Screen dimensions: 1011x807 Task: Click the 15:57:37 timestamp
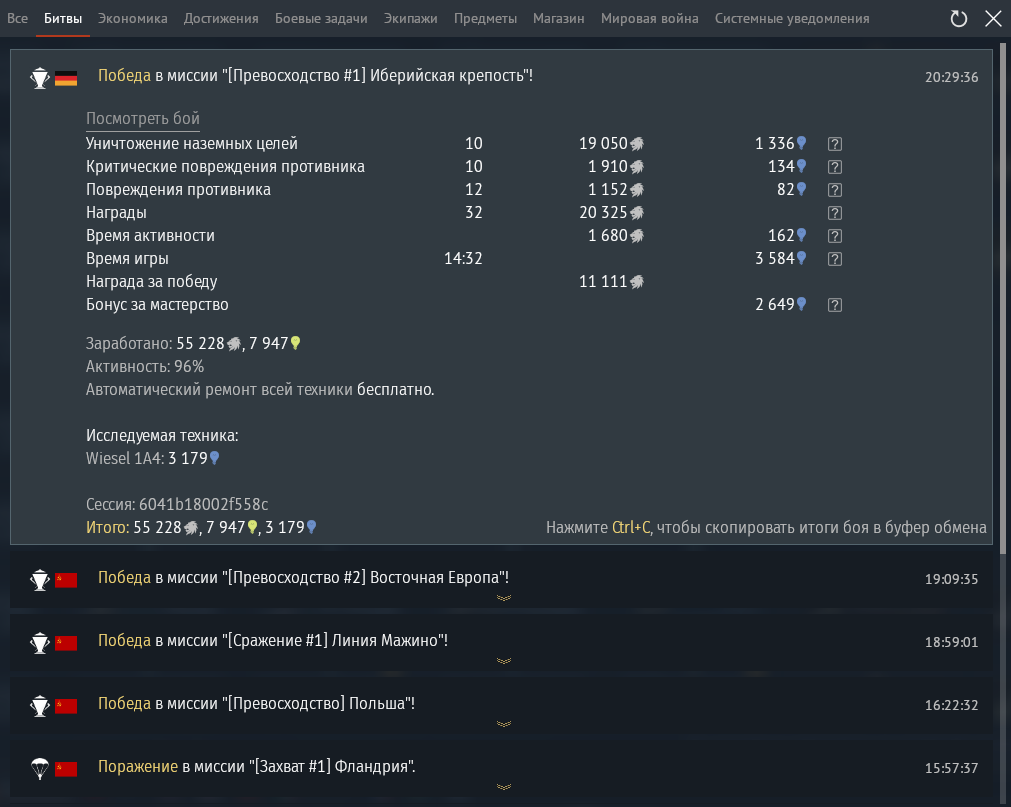(x=952, y=768)
